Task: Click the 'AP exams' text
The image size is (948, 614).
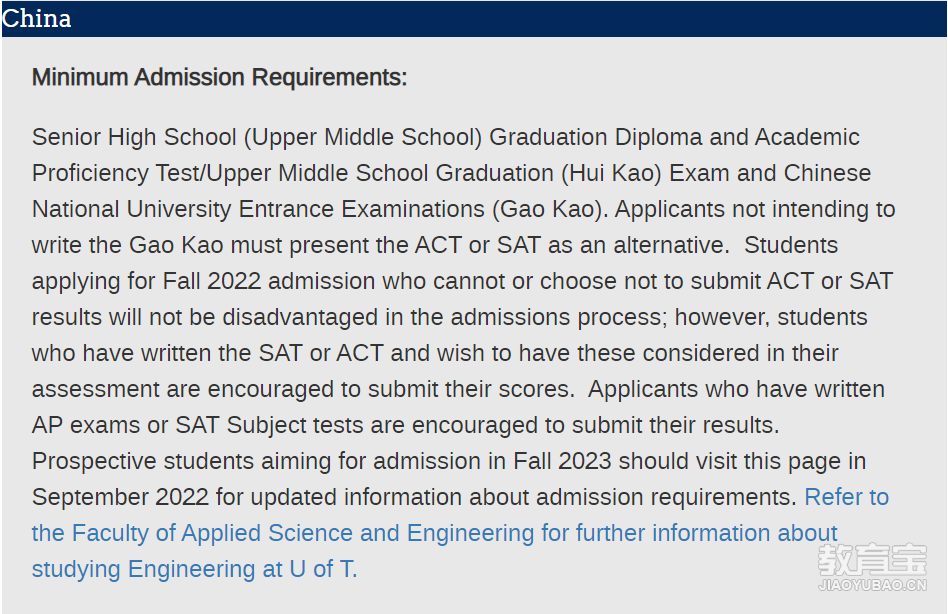Action: pos(87,425)
